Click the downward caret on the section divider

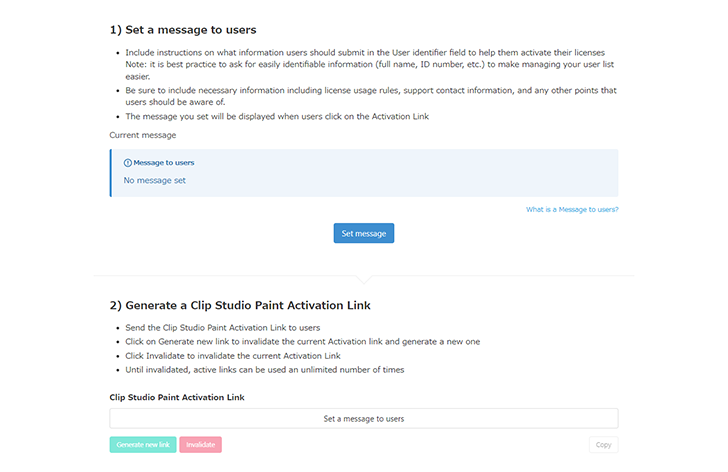364,278
